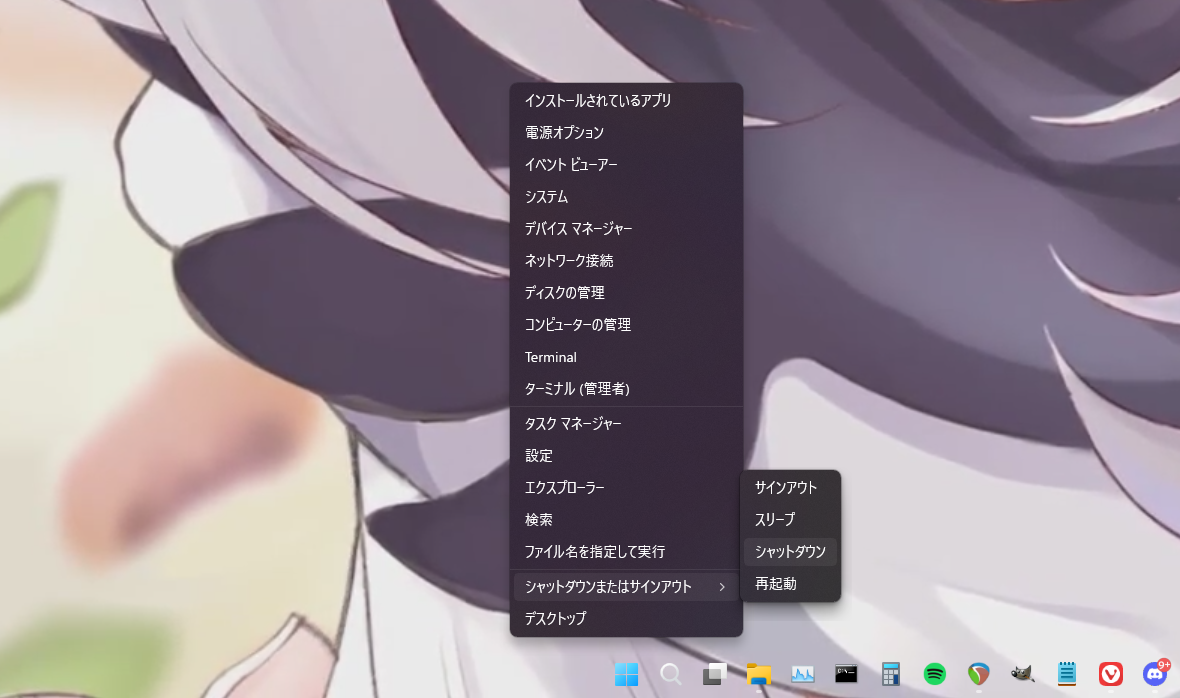Open Discord with the 9+ badge
This screenshot has width=1180, height=698.
[x=1154, y=674]
